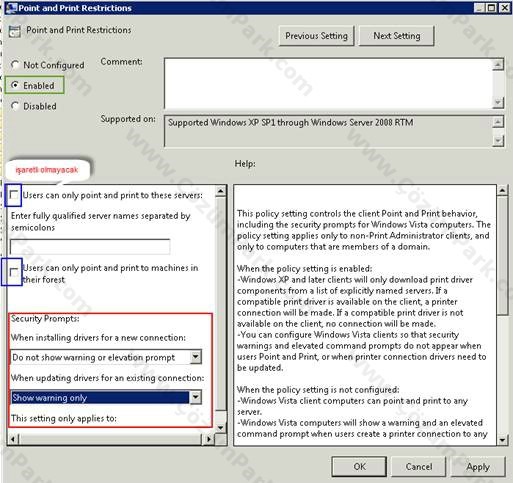Select the Not Configured radio button
Screen dimensions: 513x483
coord(15,65)
